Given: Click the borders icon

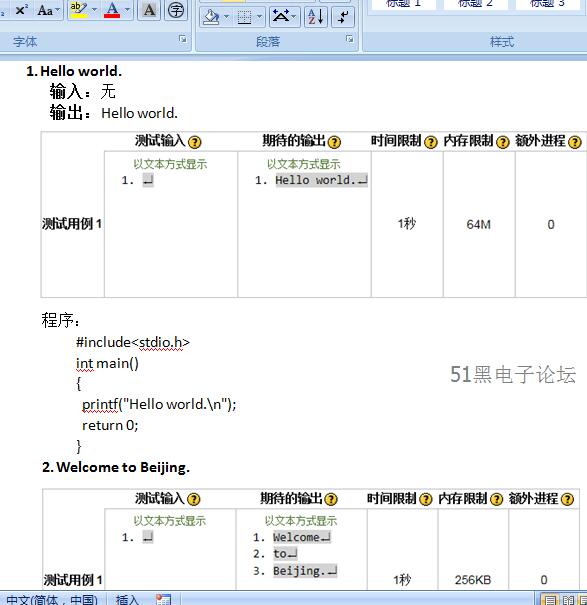Looking at the screenshot, I should click(244, 17).
